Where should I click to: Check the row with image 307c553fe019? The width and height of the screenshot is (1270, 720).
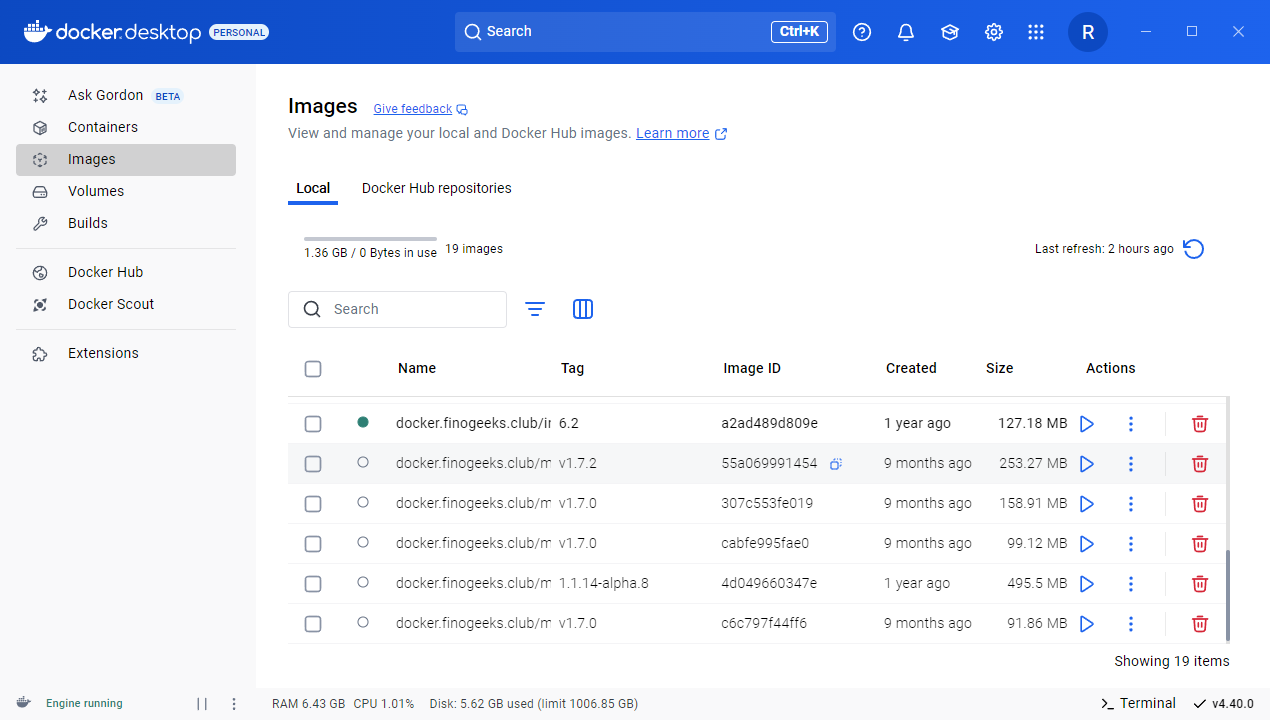[313, 504]
